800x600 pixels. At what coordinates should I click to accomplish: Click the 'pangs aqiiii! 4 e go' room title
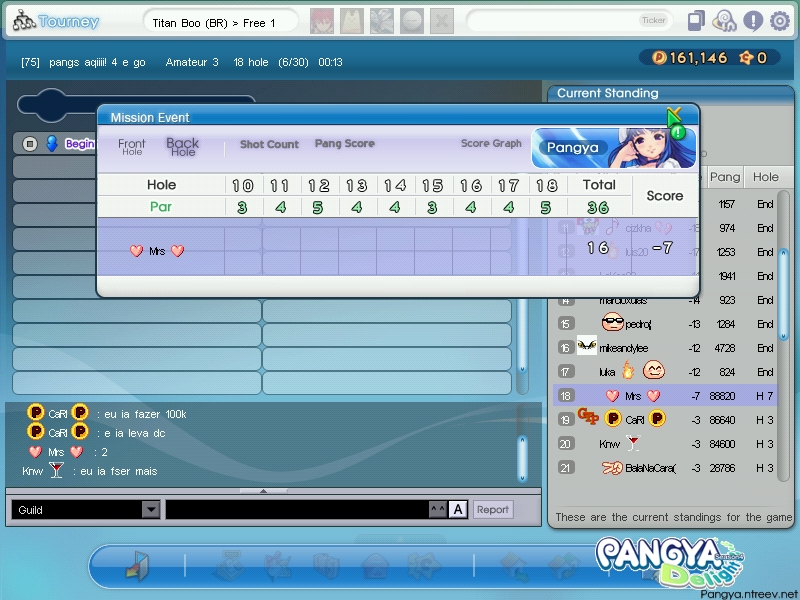tap(97, 62)
